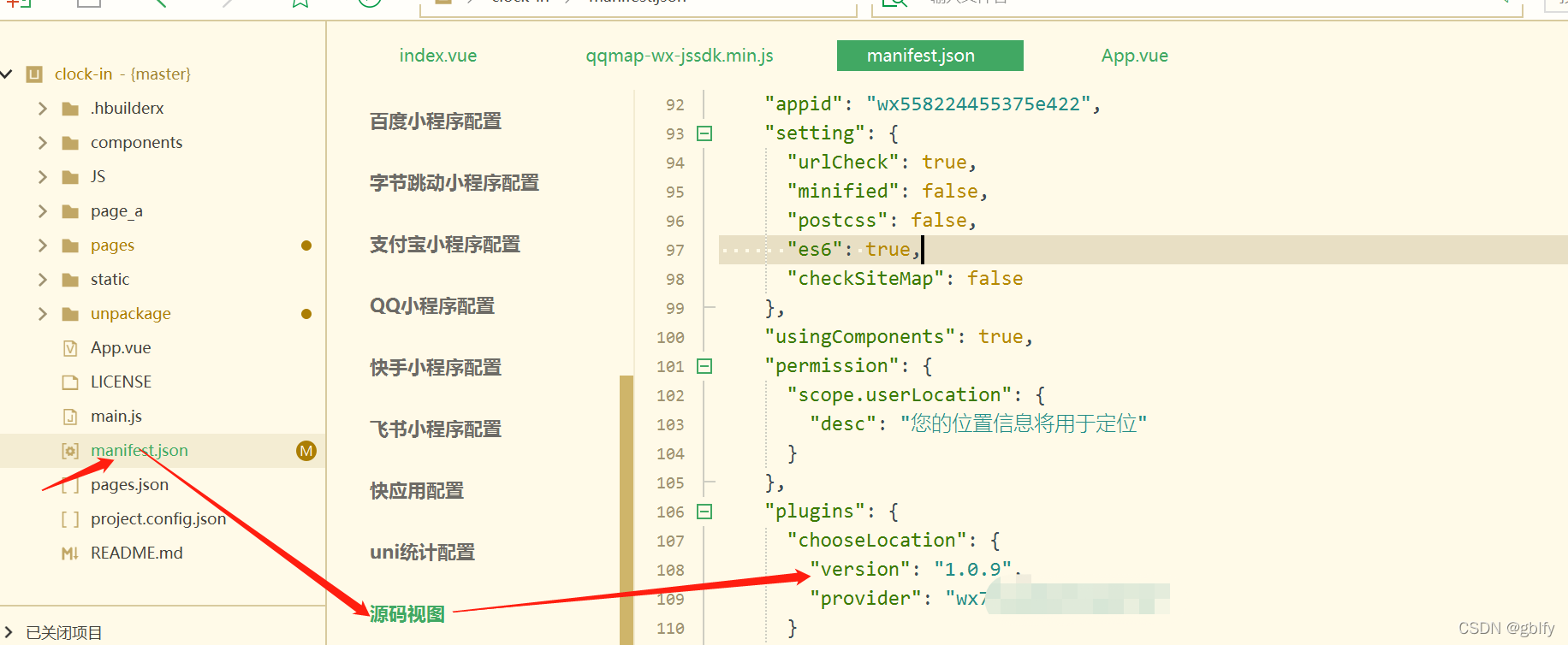Select the manifest.json editor tab

[930, 56]
